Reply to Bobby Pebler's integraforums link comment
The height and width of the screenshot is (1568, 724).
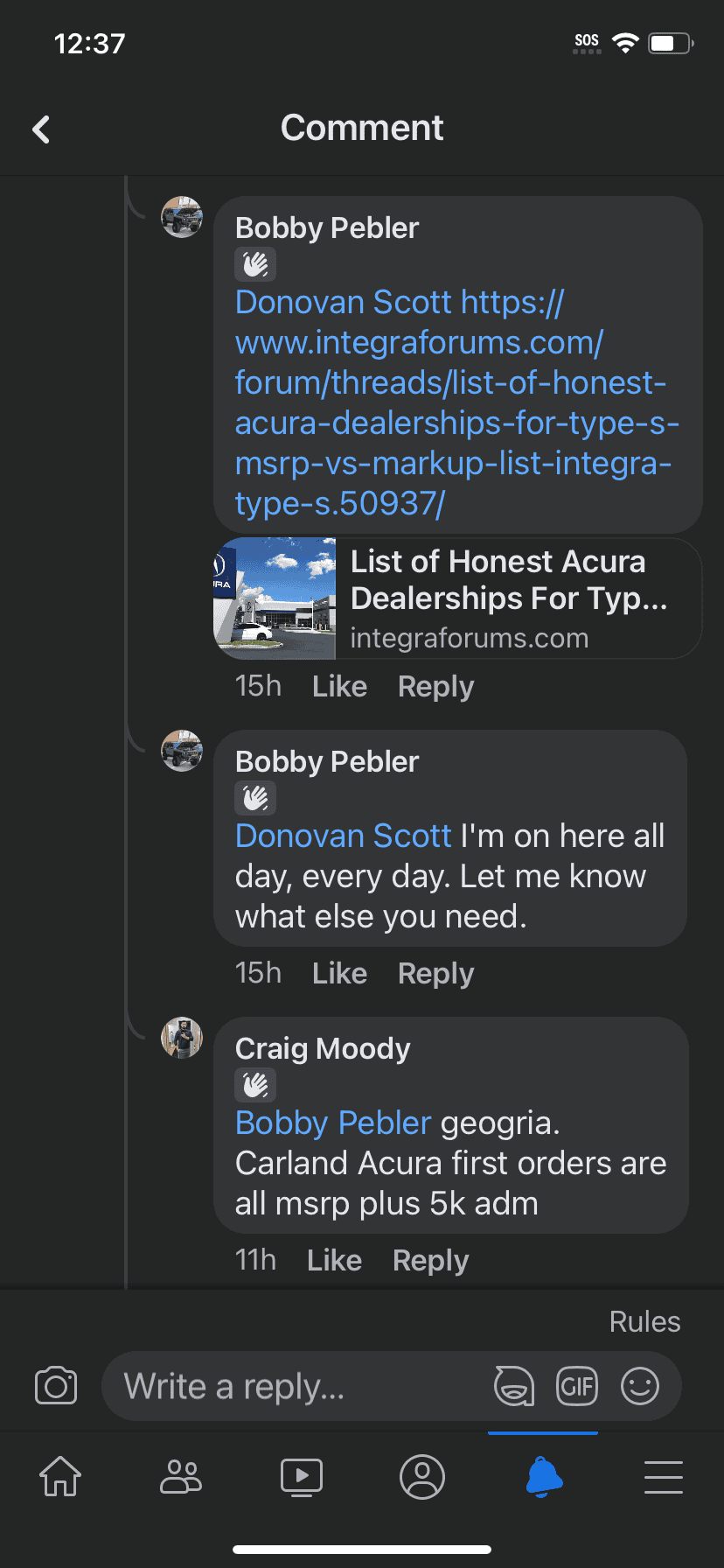[x=435, y=686]
